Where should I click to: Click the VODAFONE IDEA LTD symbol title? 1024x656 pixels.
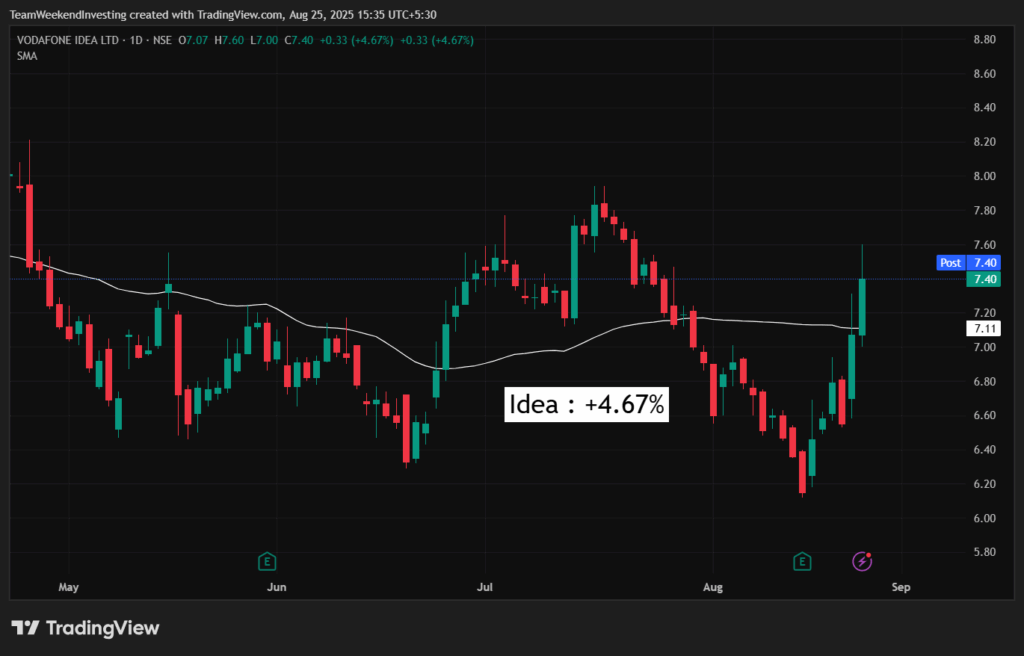(68, 41)
